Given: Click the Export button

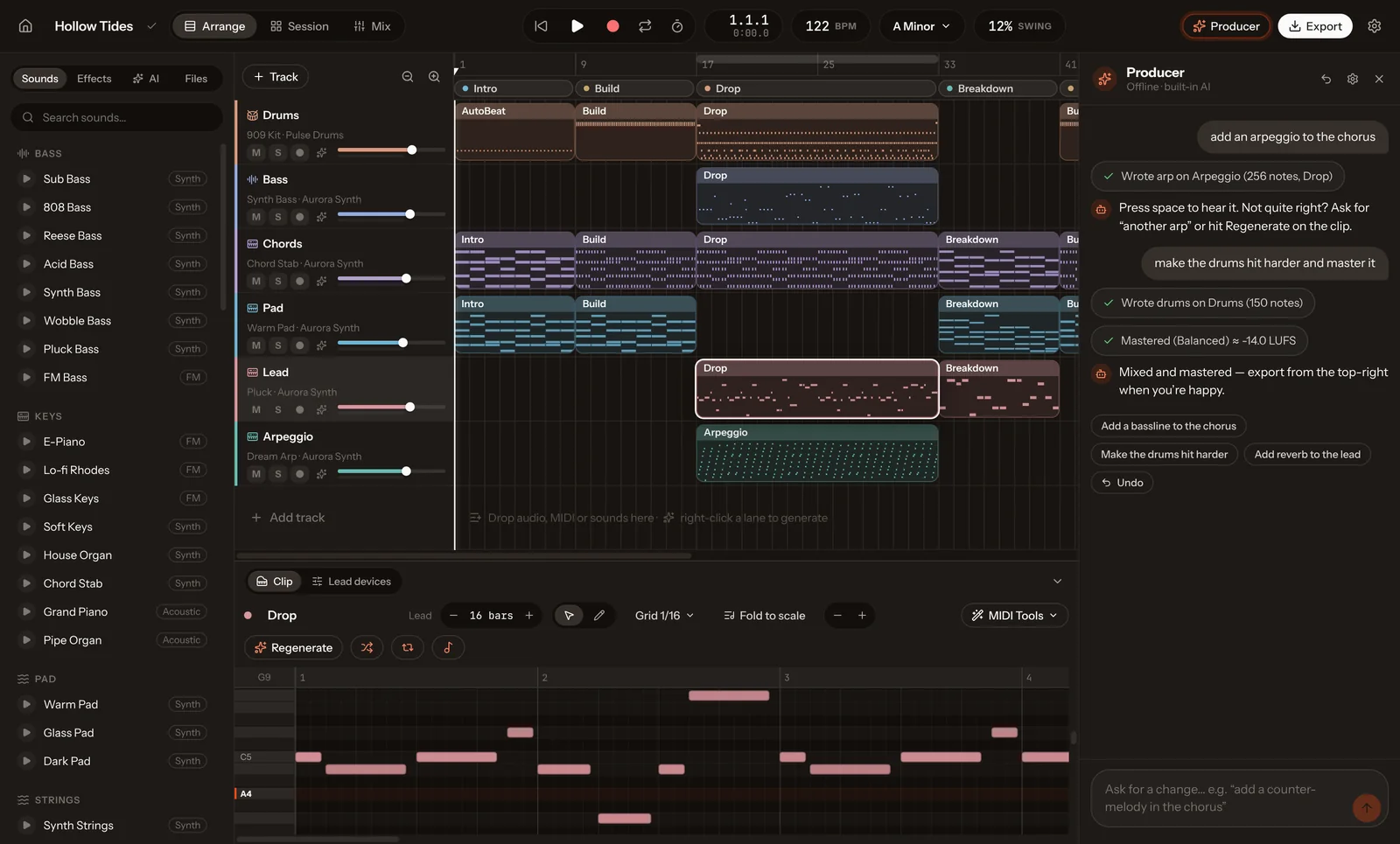Looking at the screenshot, I should [x=1315, y=26].
